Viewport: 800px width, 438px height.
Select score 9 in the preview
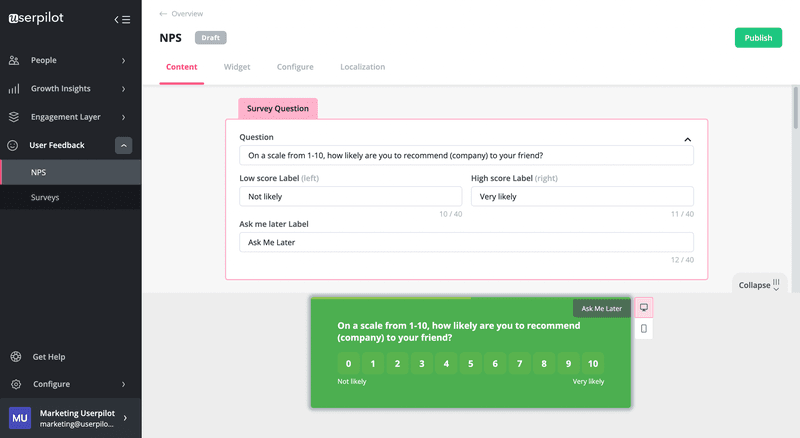click(568, 363)
